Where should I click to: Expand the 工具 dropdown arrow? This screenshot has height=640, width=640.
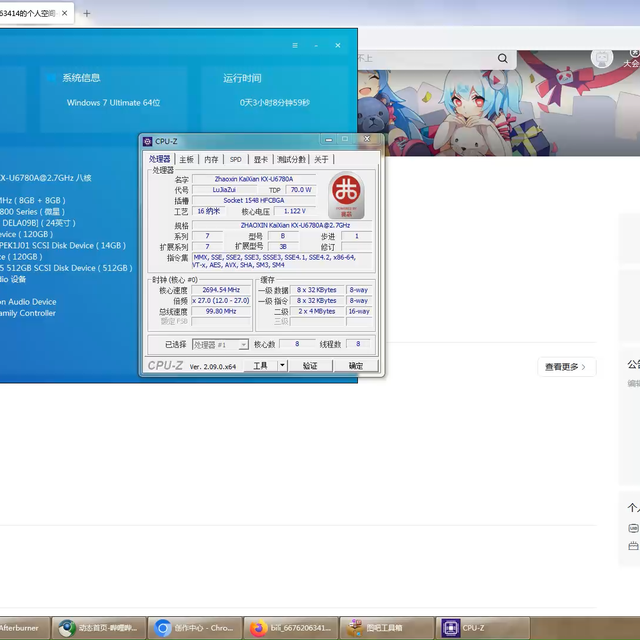[283, 366]
